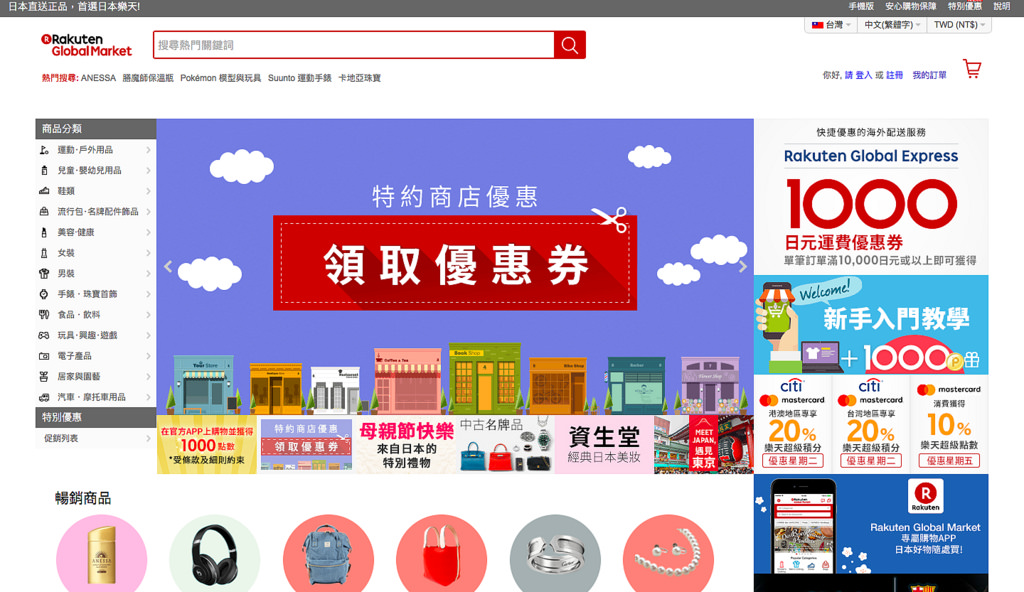Open 我的訂單 my orders link

click(929, 75)
